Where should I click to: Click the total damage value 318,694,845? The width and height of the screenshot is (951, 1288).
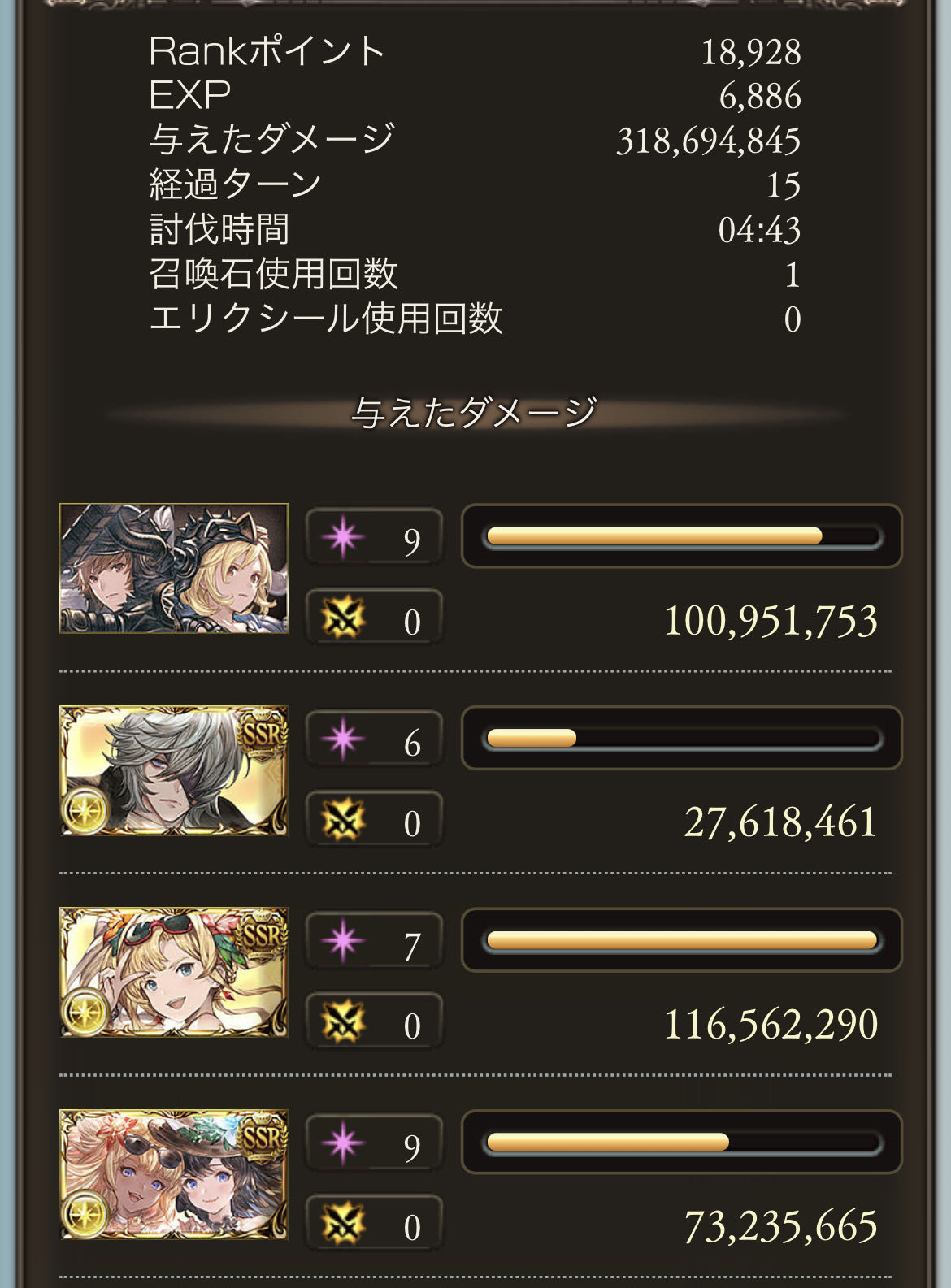click(x=709, y=141)
